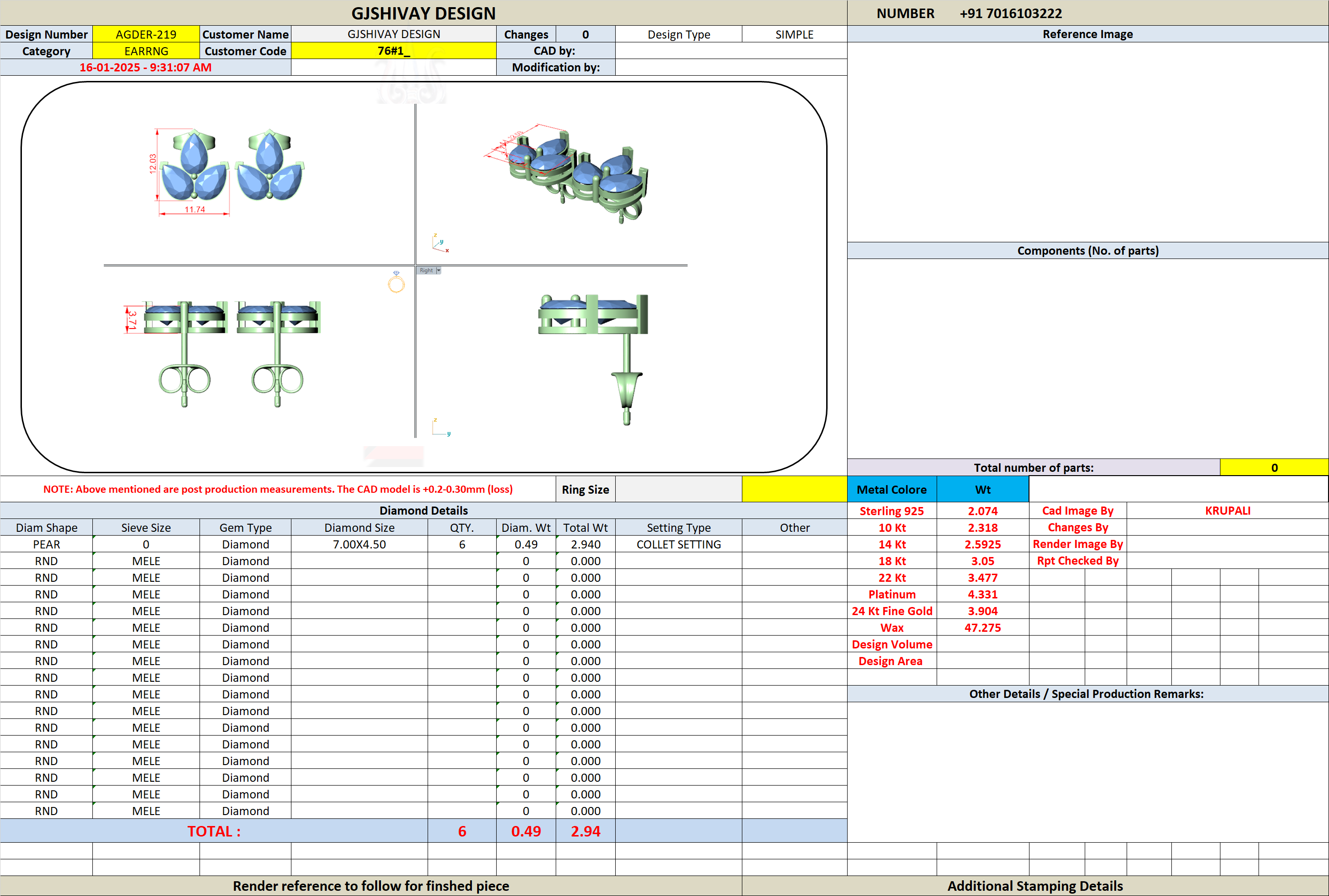Select the Metal Colore header cell
The height and width of the screenshot is (896, 1329).
[x=892, y=489]
